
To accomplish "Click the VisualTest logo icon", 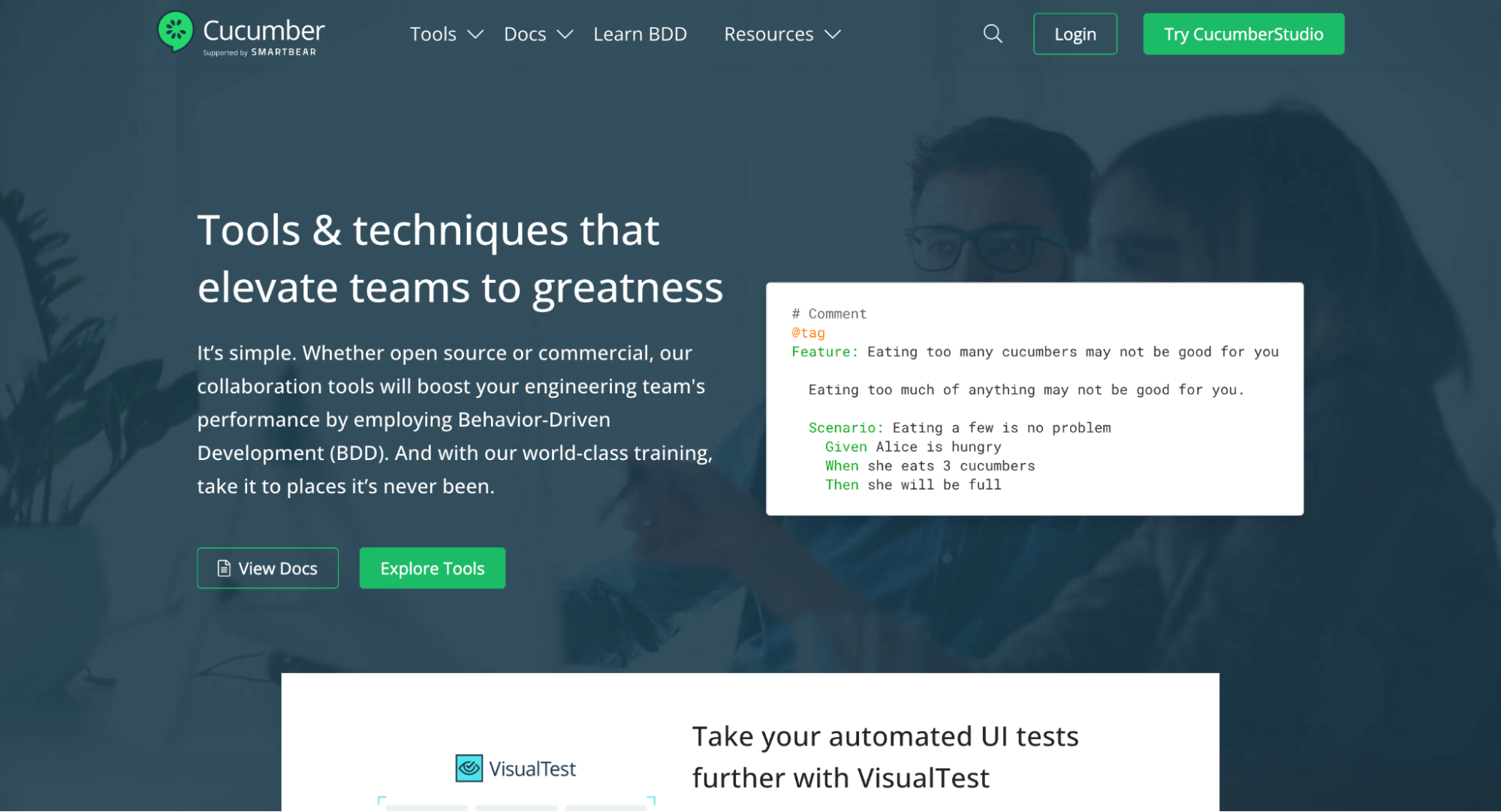I will (x=469, y=768).
